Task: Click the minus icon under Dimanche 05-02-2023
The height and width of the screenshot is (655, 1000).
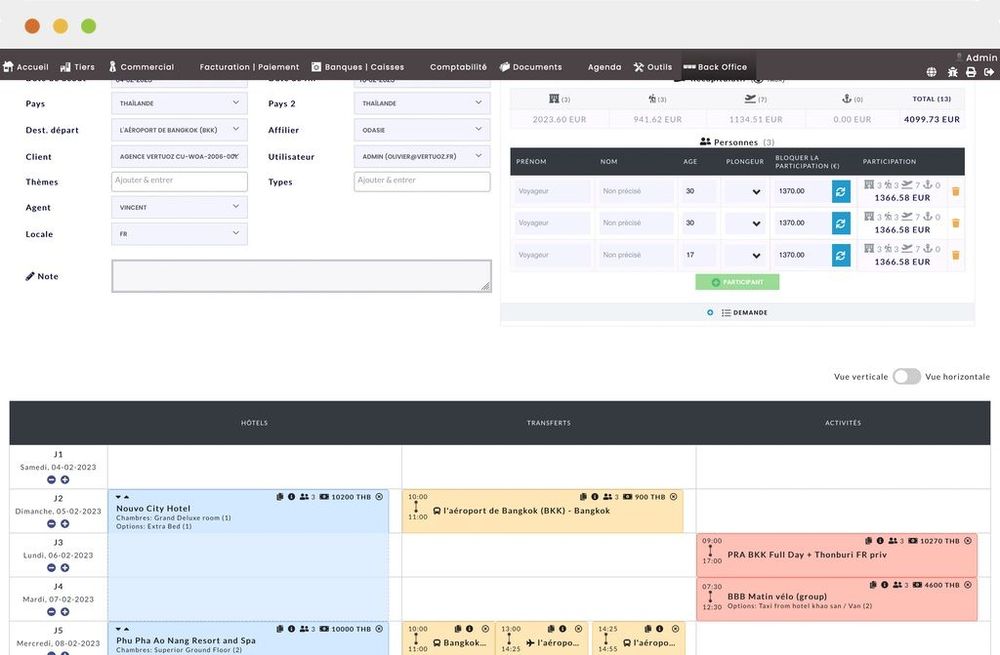Action: 52,524
